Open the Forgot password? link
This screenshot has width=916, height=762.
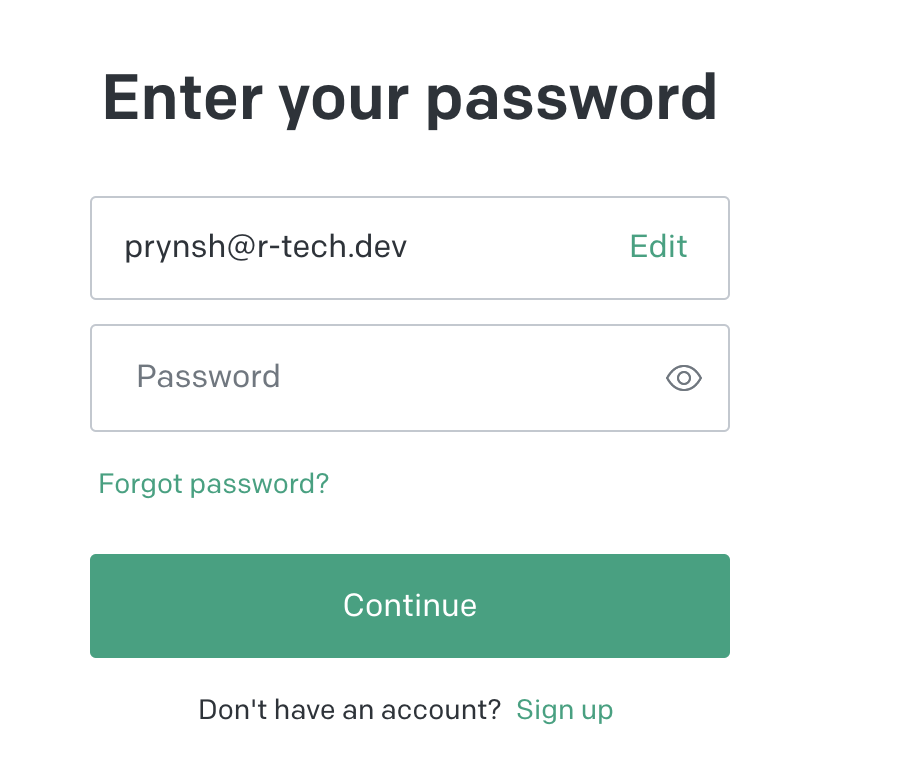[x=213, y=484]
